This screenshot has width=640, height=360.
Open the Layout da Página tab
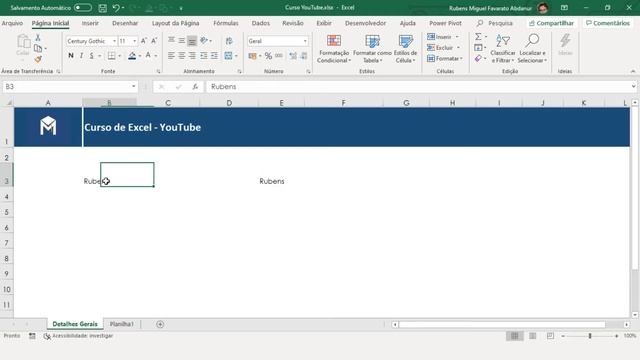[x=176, y=23]
